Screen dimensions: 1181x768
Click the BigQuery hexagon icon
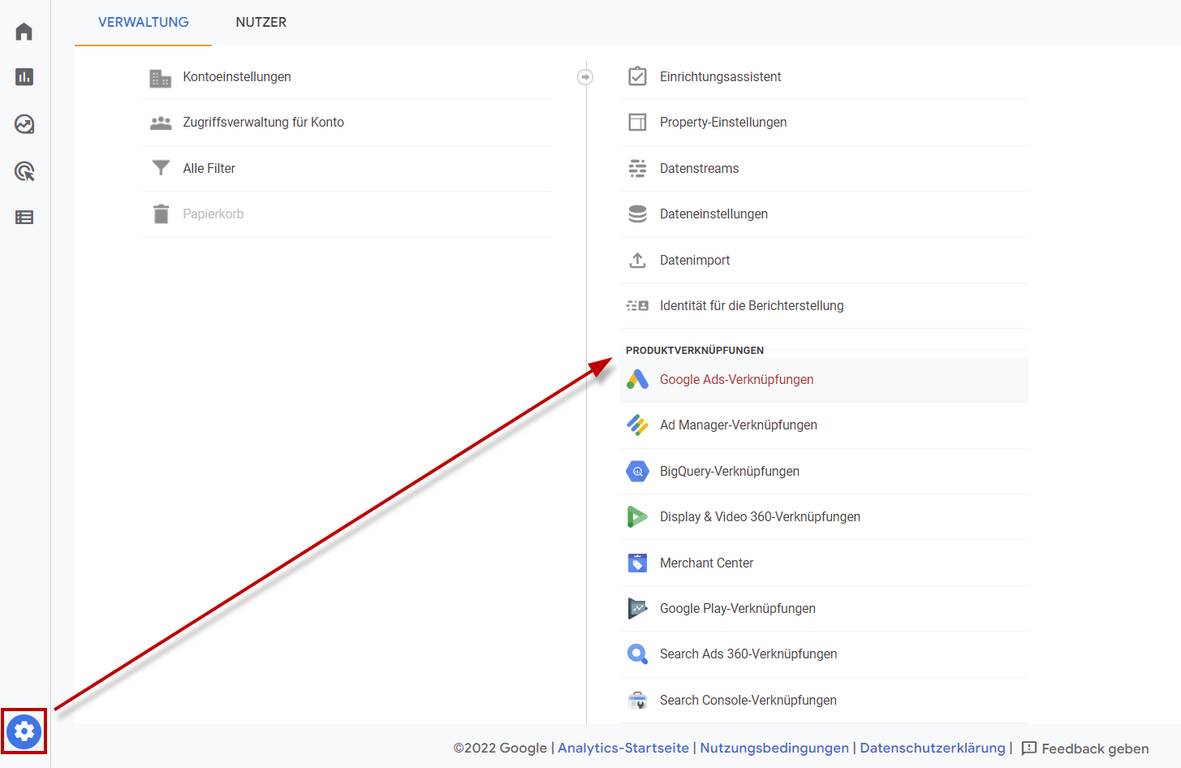click(637, 471)
